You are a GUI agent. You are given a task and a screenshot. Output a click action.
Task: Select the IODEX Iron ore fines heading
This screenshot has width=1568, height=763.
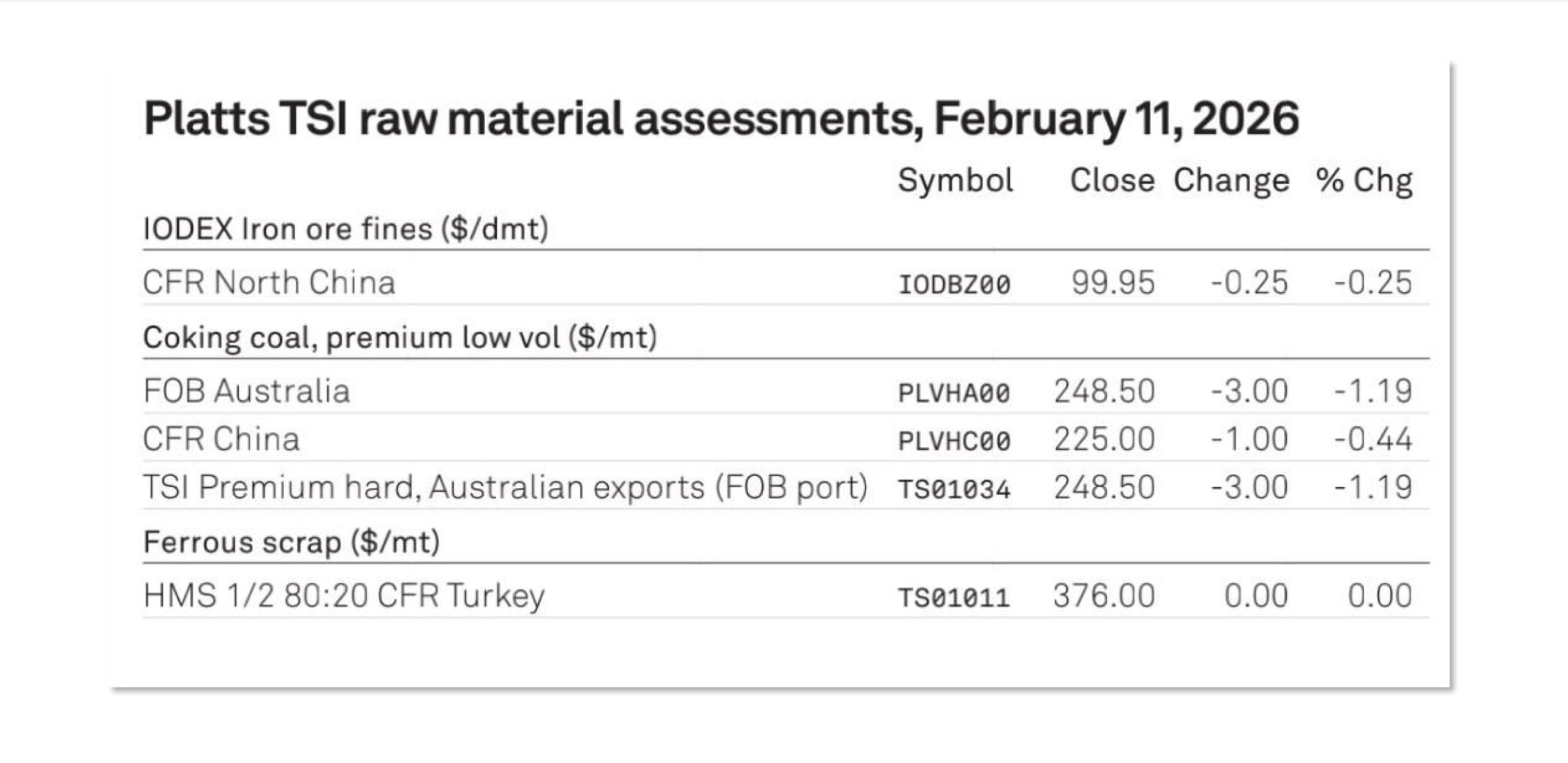coord(345,229)
